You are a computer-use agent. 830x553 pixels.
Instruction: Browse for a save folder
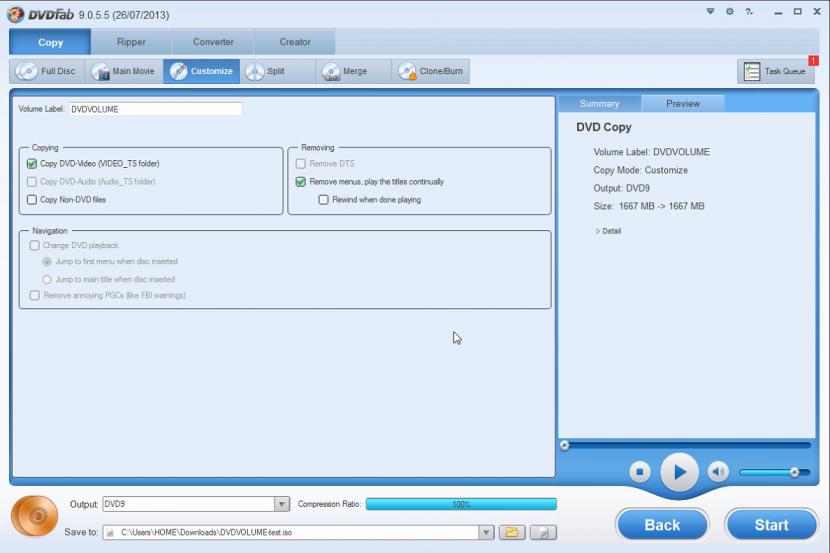tap(512, 532)
